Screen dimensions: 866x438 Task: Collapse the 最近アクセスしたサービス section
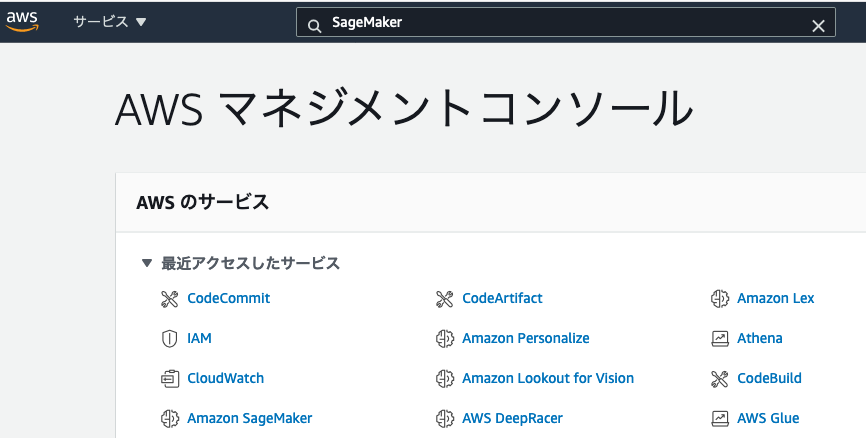(146, 263)
